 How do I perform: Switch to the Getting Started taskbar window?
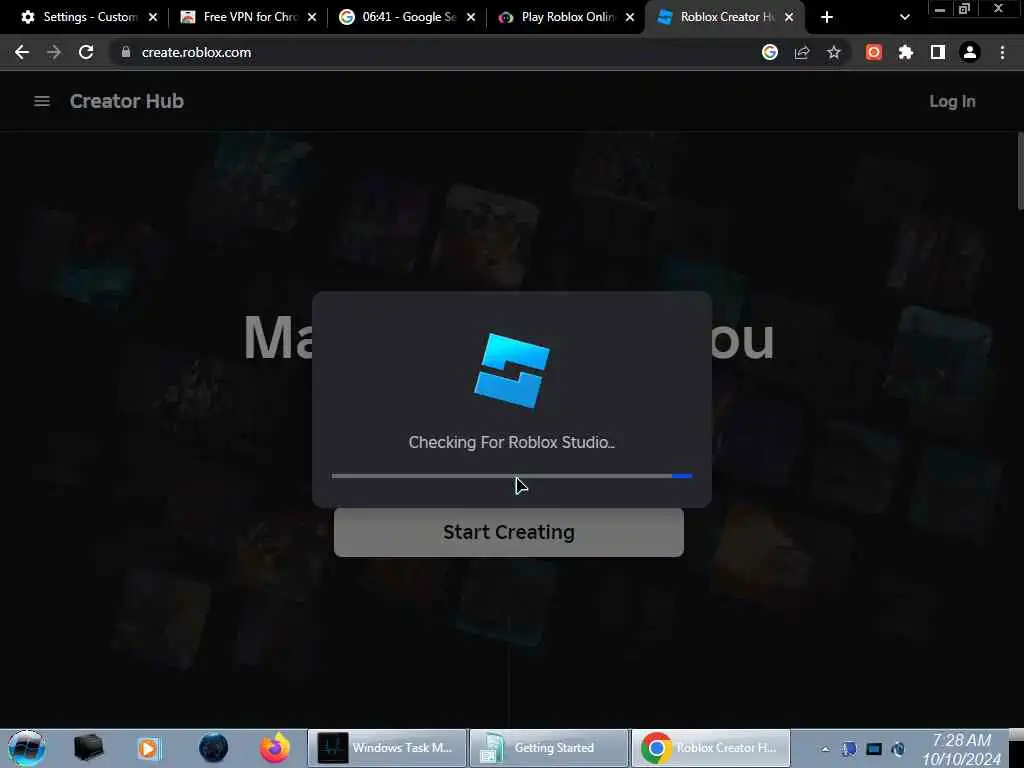(x=549, y=748)
